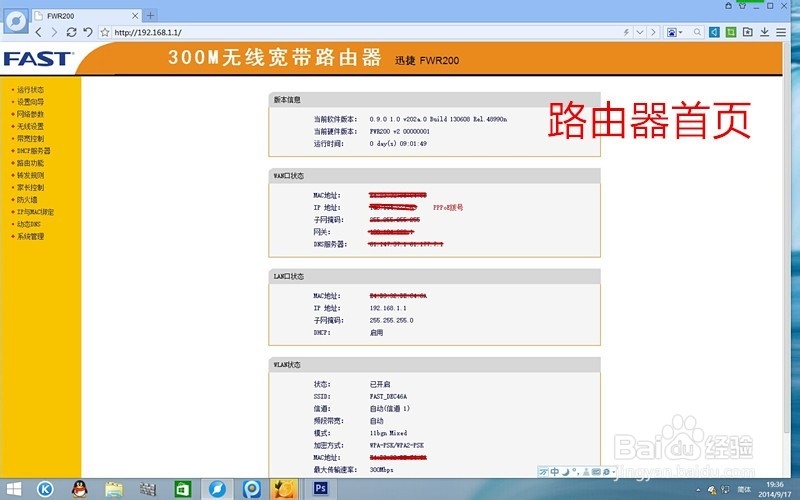The image size is (800, 500).
Task: Click the runtime 0 day(s) 09:01:49
Action: (398, 144)
